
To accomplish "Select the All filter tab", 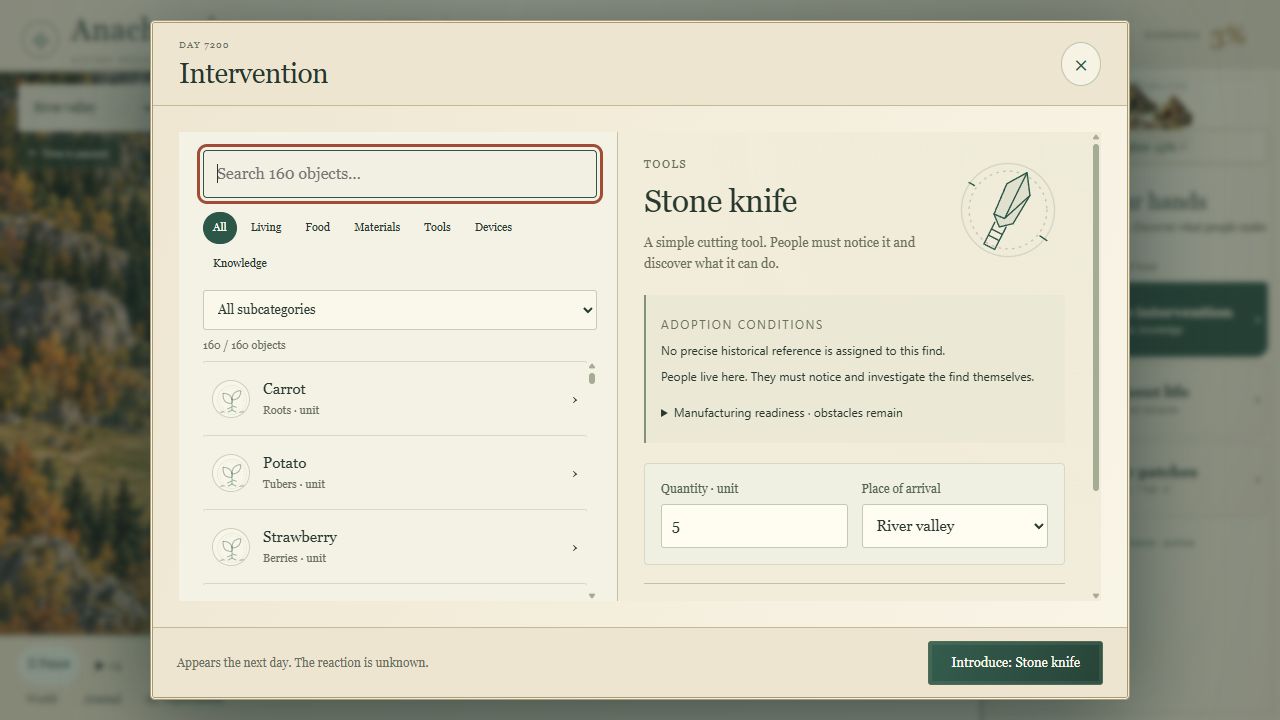I will coord(220,227).
